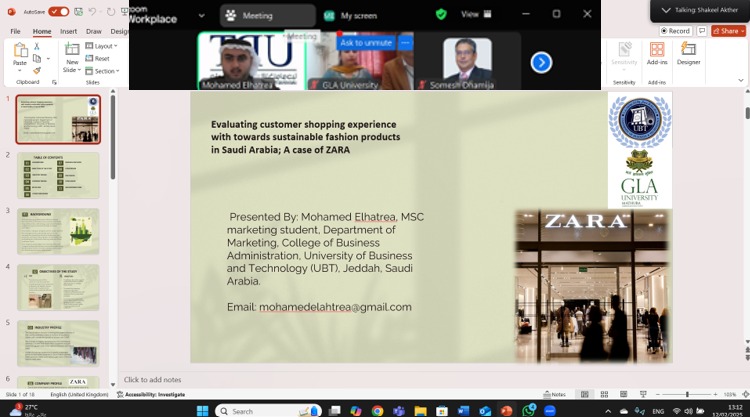Image resolution: width=750 pixels, height=417 pixels.
Task: Insert a New Slide from the ribbon
Action: [72, 49]
